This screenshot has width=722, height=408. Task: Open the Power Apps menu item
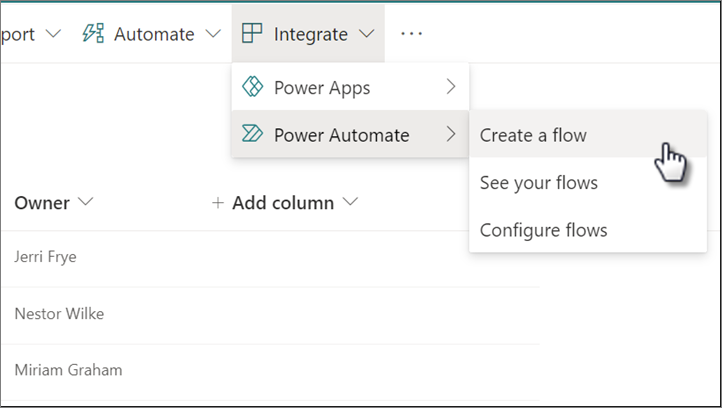pyautogui.click(x=350, y=87)
